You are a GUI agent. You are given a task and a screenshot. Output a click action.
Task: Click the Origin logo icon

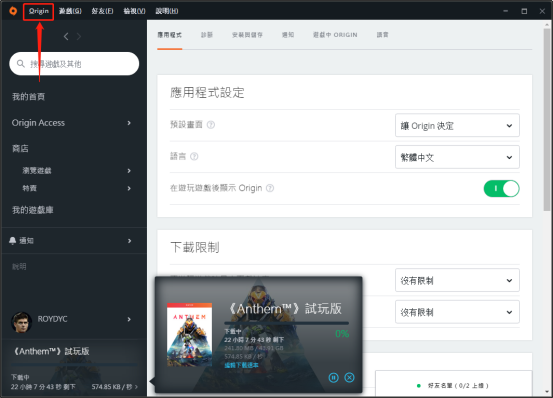point(13,11)
